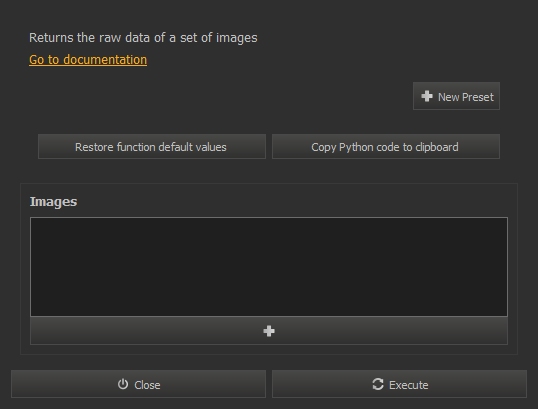Copy Python code to clipboard

(x=386, y=147)
